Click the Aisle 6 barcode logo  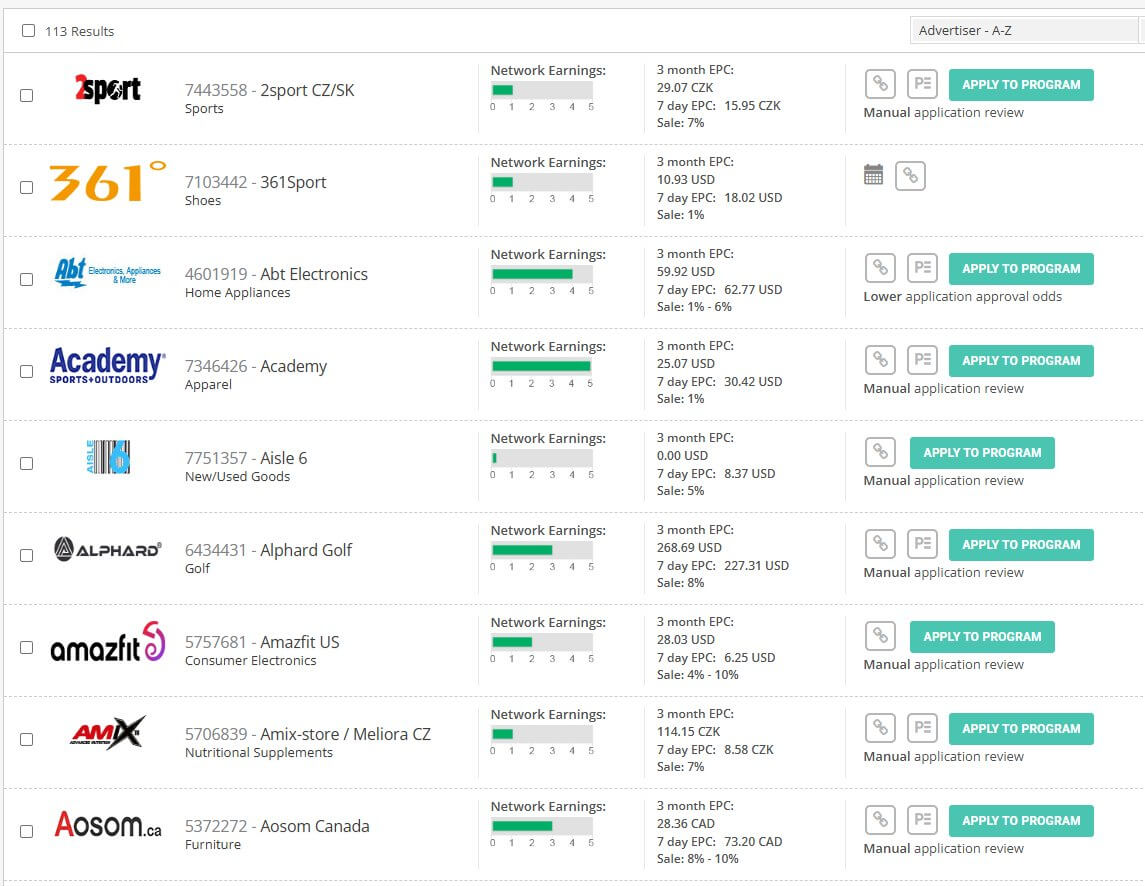tap(107, 457)
